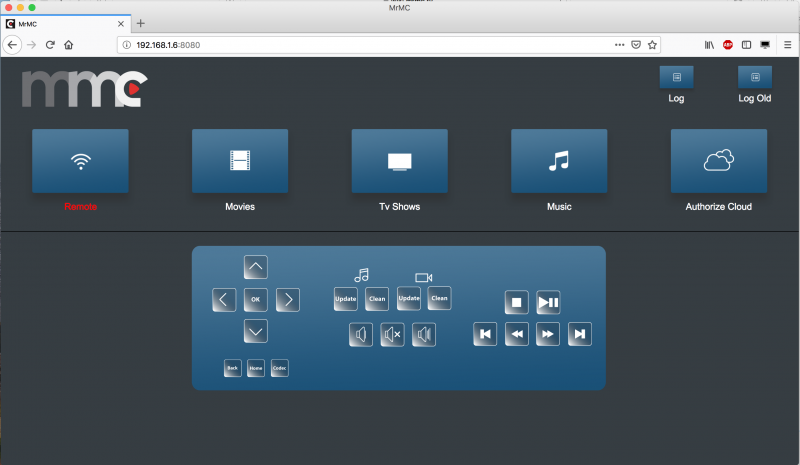
Task: Open the Tv Shows tile
Action: 399,161
